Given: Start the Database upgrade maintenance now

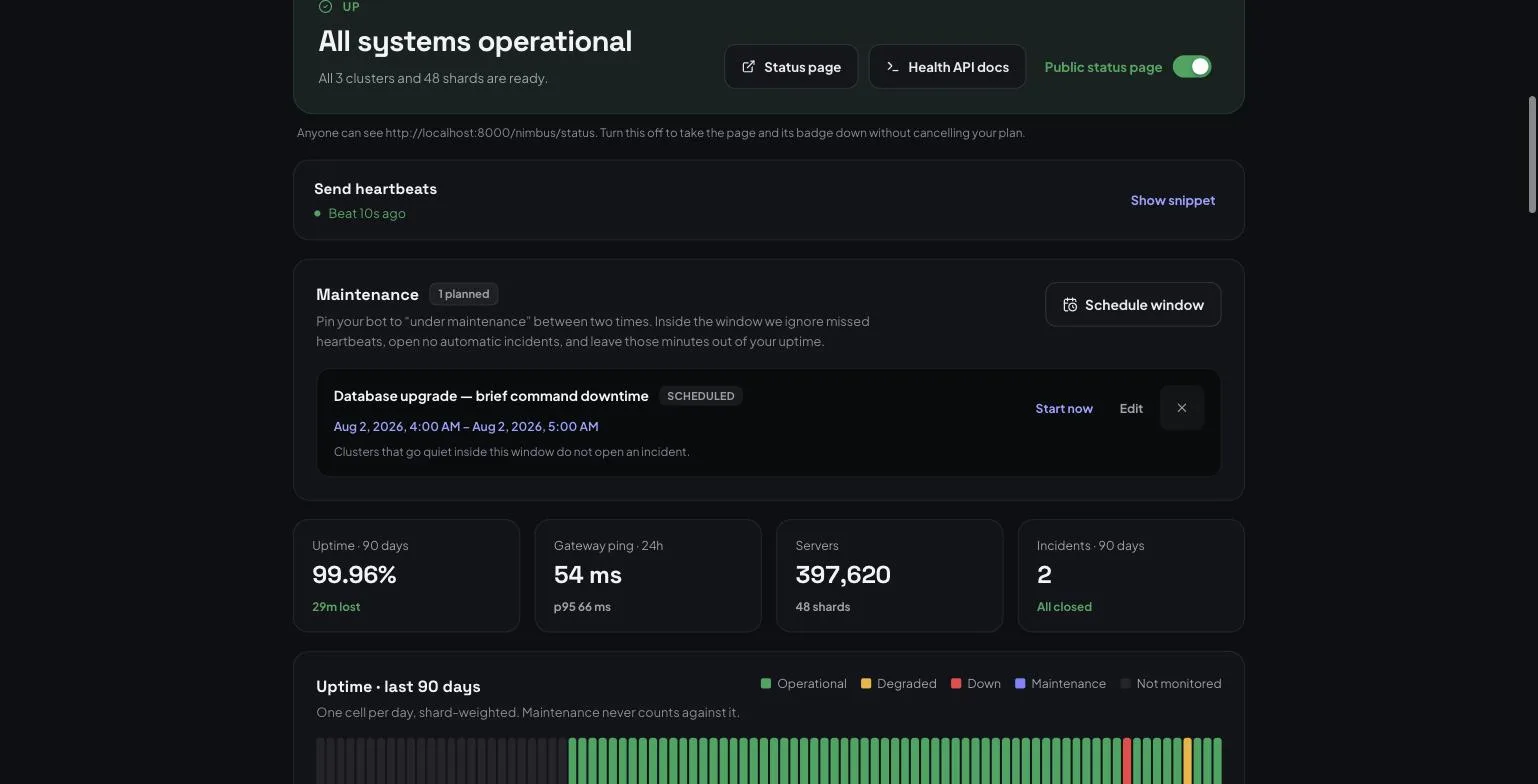Looking at the screenshot, I should click(x=1064, y=408).
